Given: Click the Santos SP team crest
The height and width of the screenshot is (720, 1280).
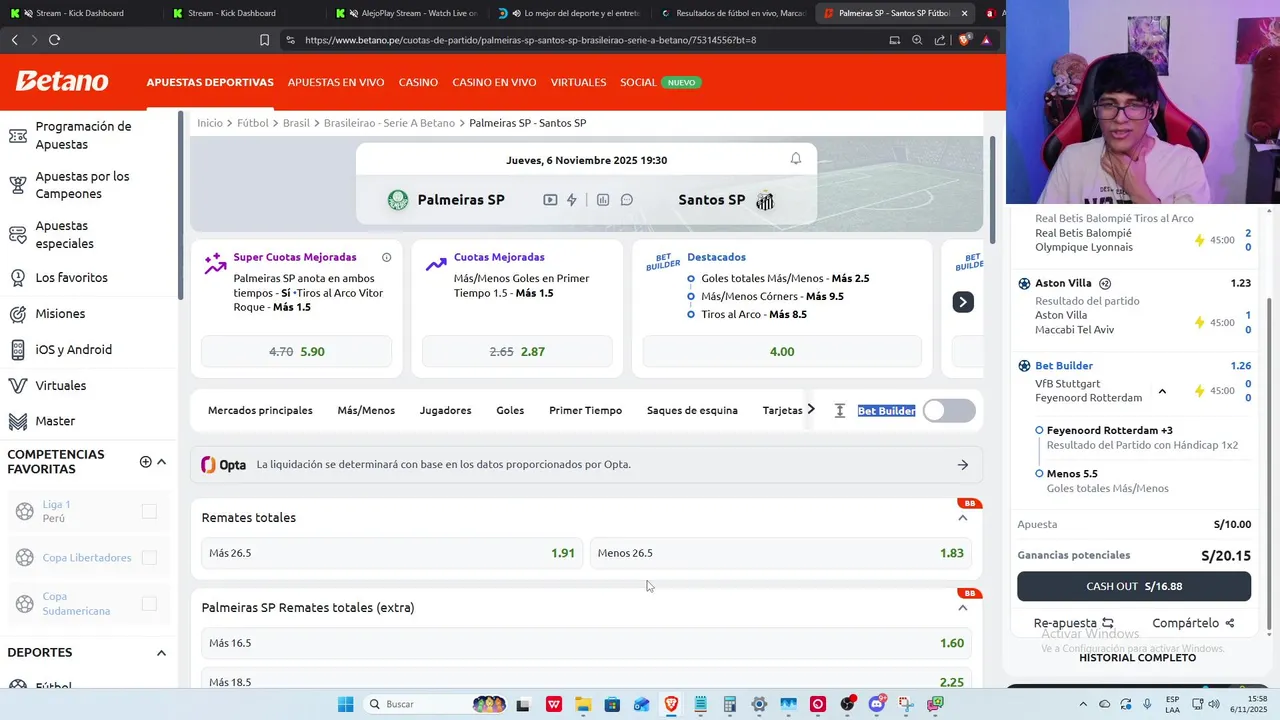Looking at the screenshot, I should 765,201.
